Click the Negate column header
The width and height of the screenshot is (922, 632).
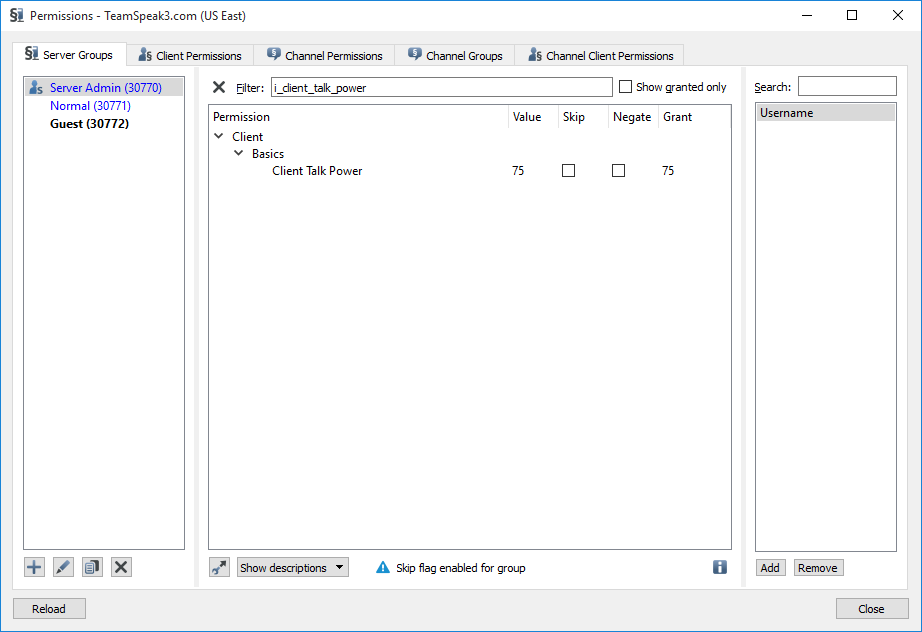[633, 117]
